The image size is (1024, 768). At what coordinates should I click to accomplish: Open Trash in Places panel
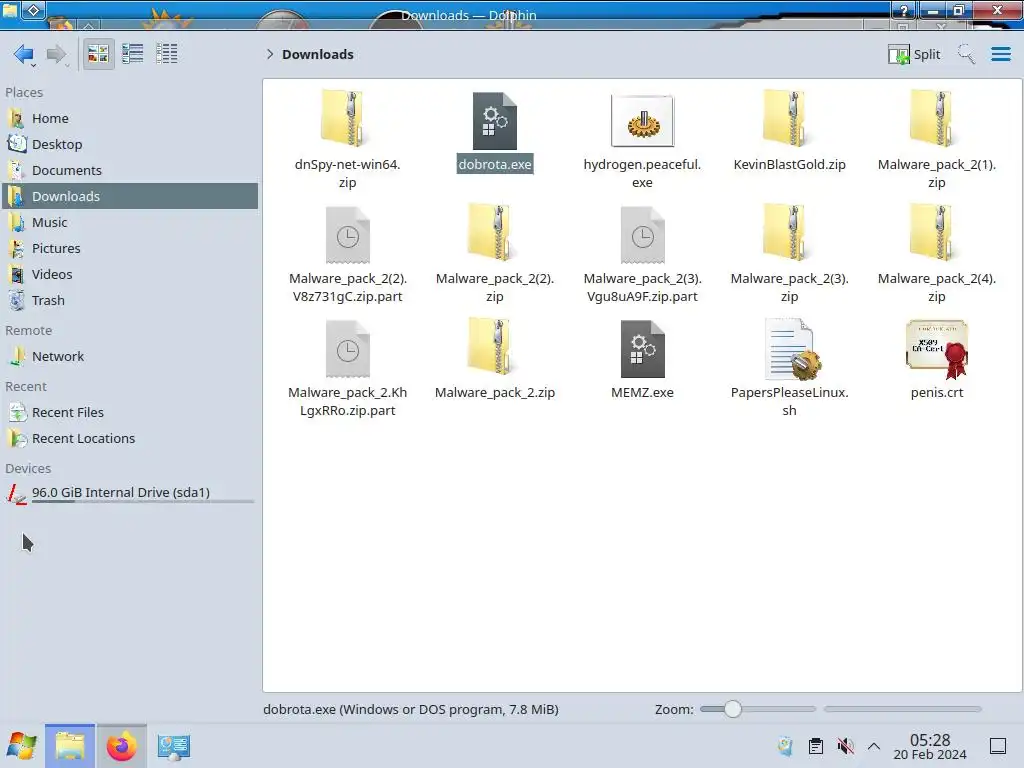(x=130, y=301)
